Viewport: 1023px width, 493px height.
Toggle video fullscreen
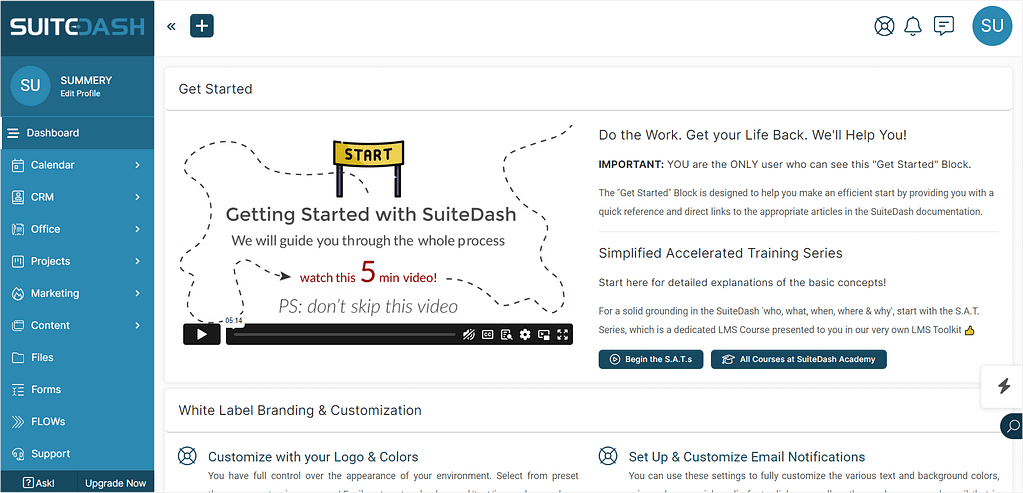(x=563, y=335)
